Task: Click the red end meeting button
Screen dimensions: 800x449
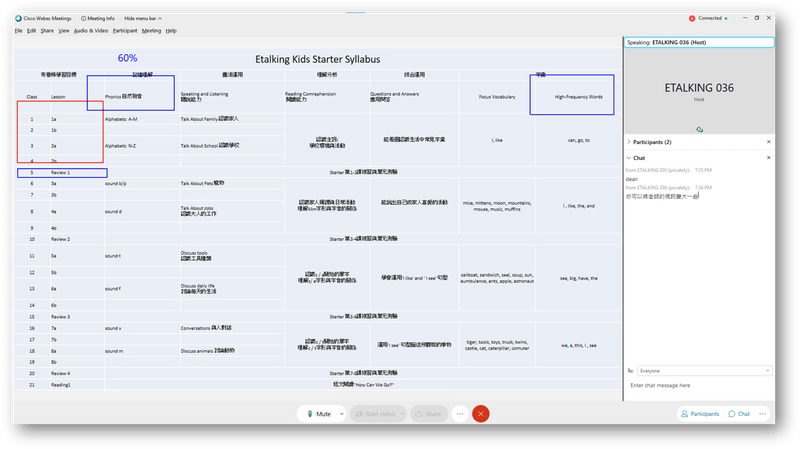Action: [481, 413]
